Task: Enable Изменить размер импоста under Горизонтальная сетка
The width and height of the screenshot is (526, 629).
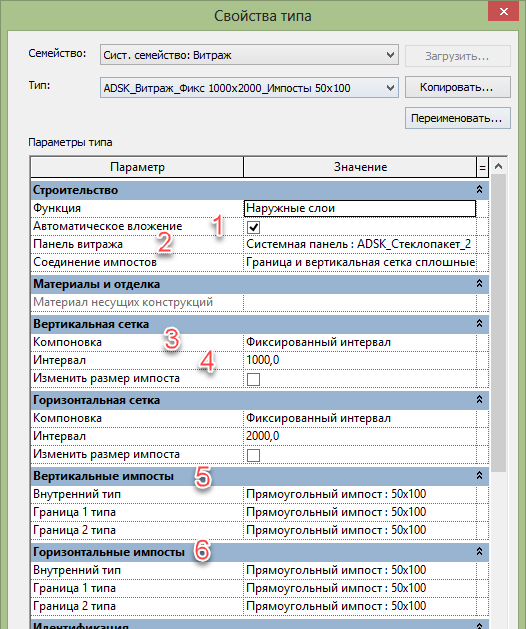Action: pos(253,455)
